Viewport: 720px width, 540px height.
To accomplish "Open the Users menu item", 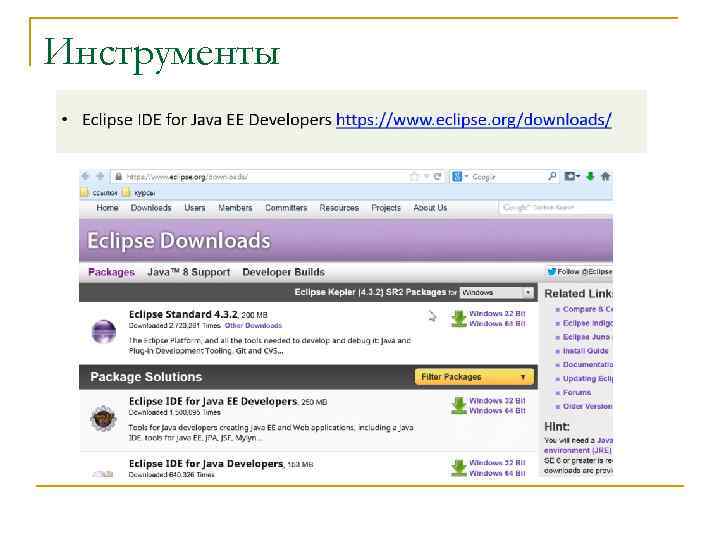I will [195, 208].
